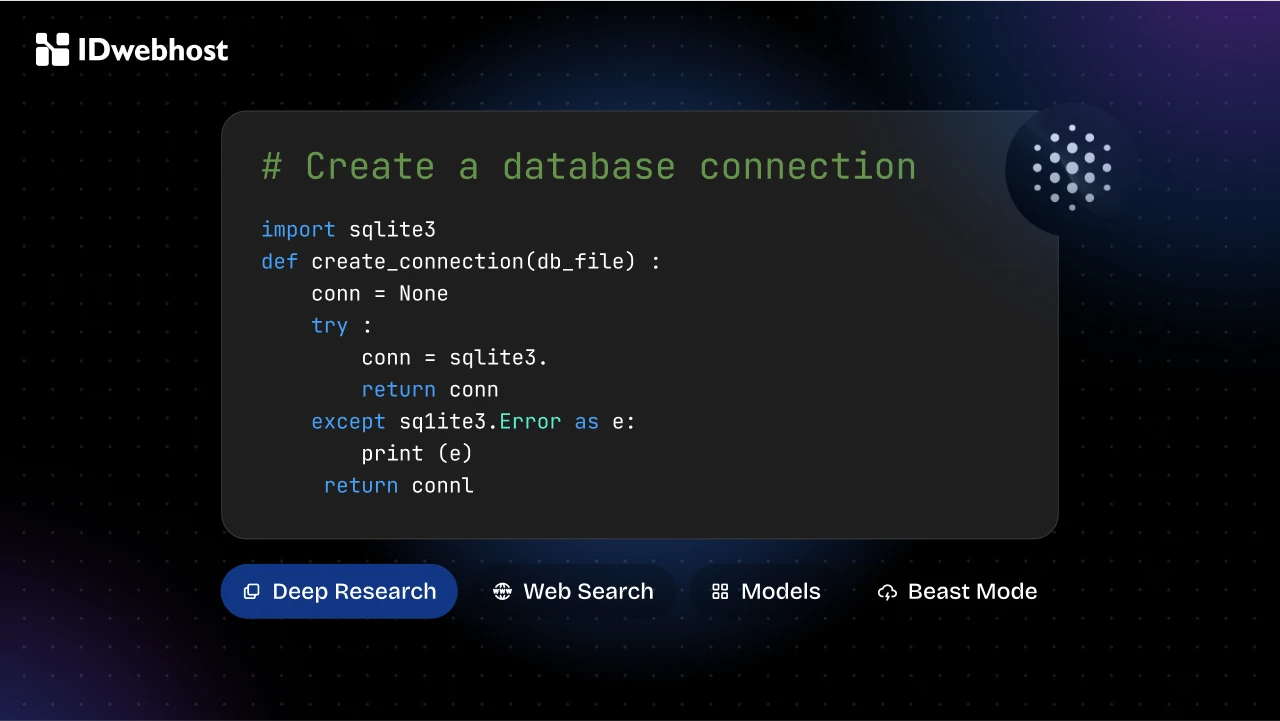The width and height of the screenshot is (1280, 721).
Task: Enable Deep Research mode via its label
Action: click(354, 592)
